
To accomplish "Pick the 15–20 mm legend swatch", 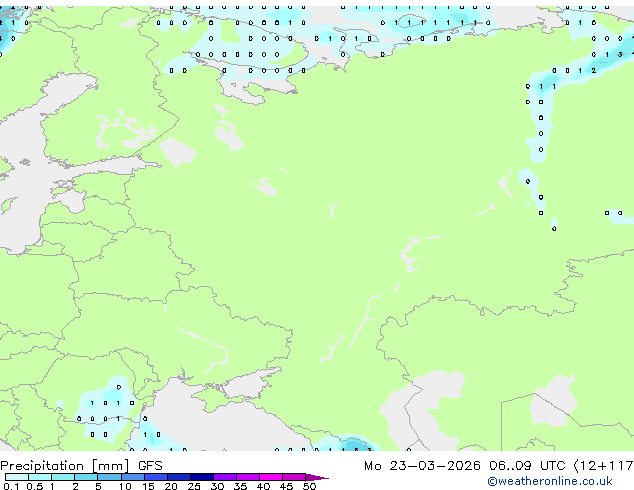I will (155, 477).
